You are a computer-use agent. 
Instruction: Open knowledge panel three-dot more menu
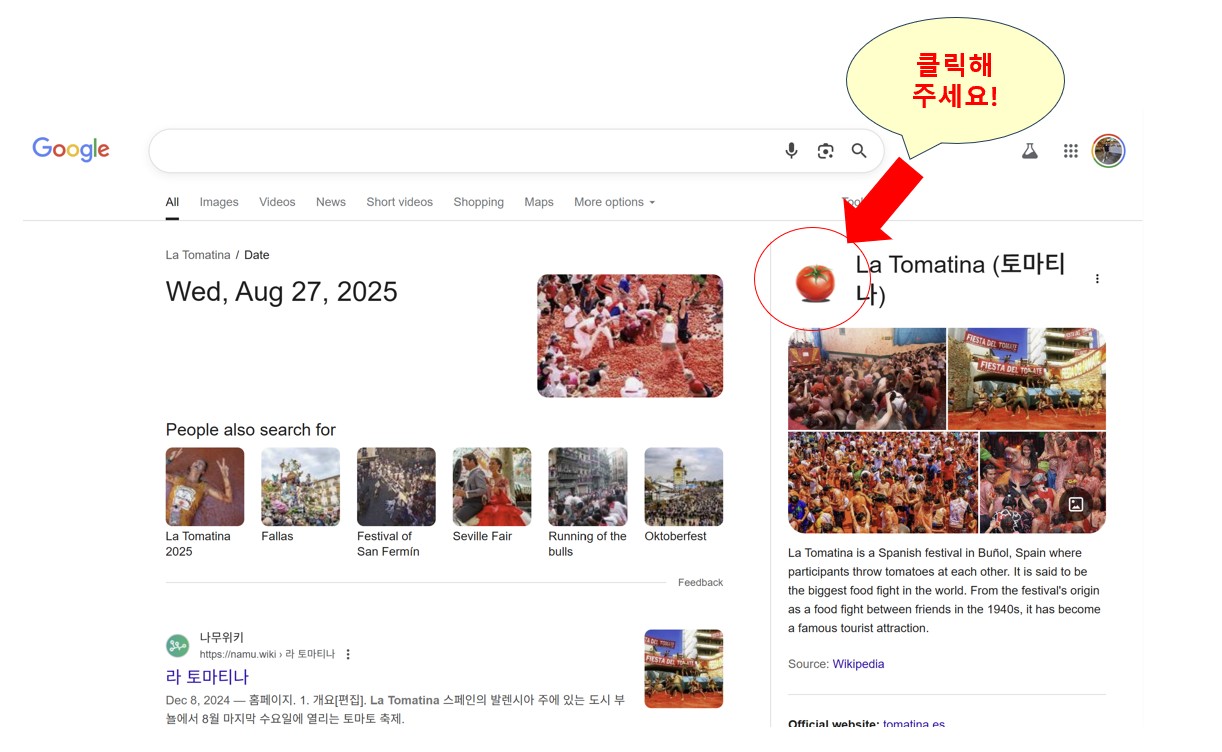click(x=1097, y=279)
